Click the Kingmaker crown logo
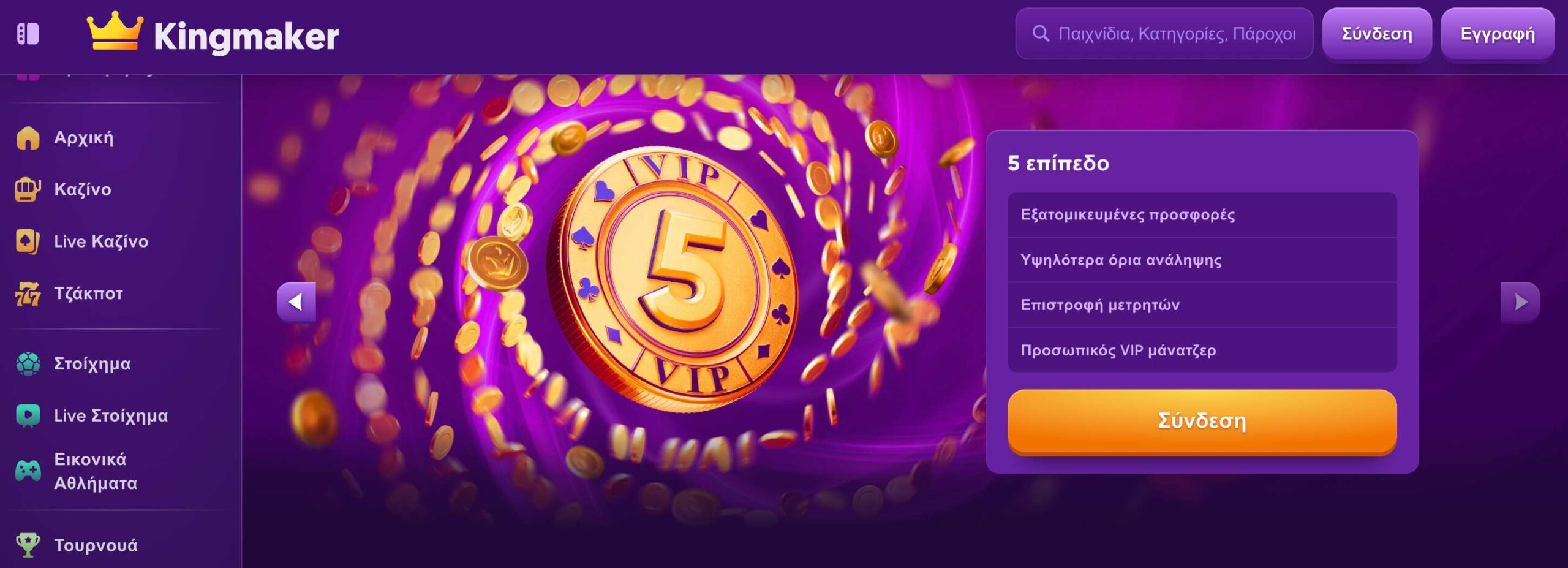Viewport: 1568px width, 568px height. (115, 32)
